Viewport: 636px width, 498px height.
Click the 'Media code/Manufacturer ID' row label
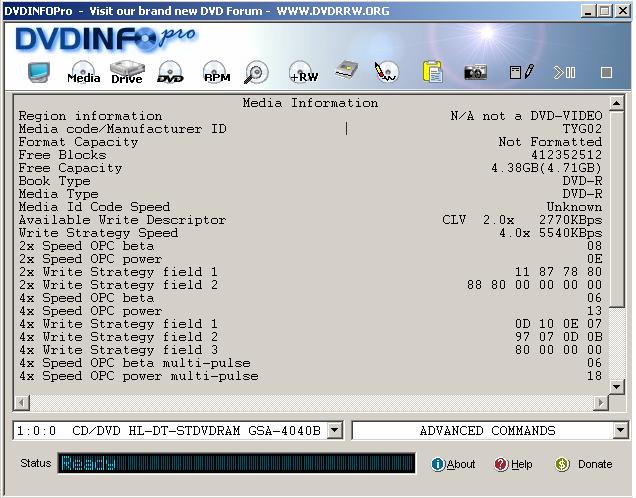click(122, 129)
